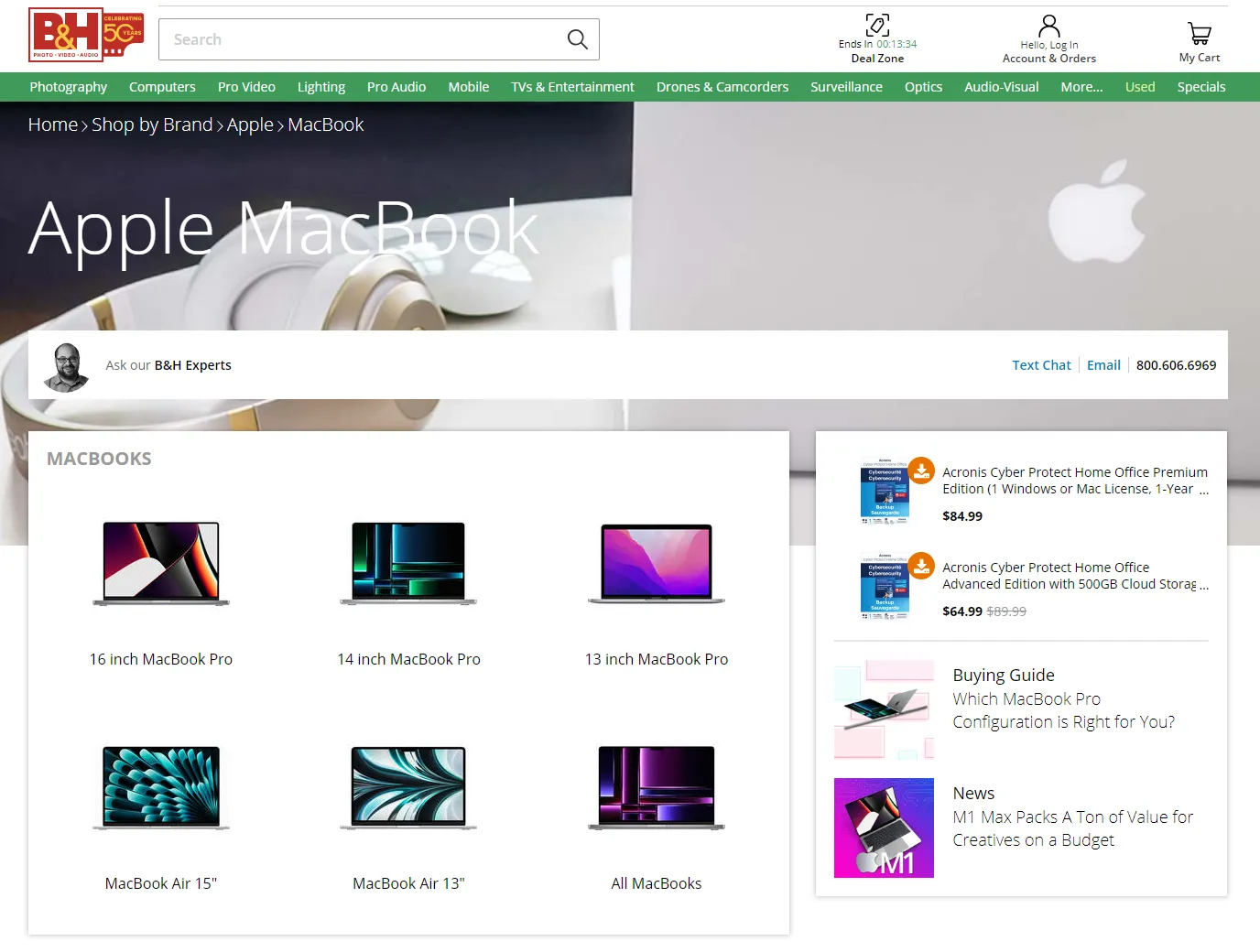Click the MACBOOKS section heading
Image resolution: width=1260 pixels, height=952 pixels.
pos(99,459)
